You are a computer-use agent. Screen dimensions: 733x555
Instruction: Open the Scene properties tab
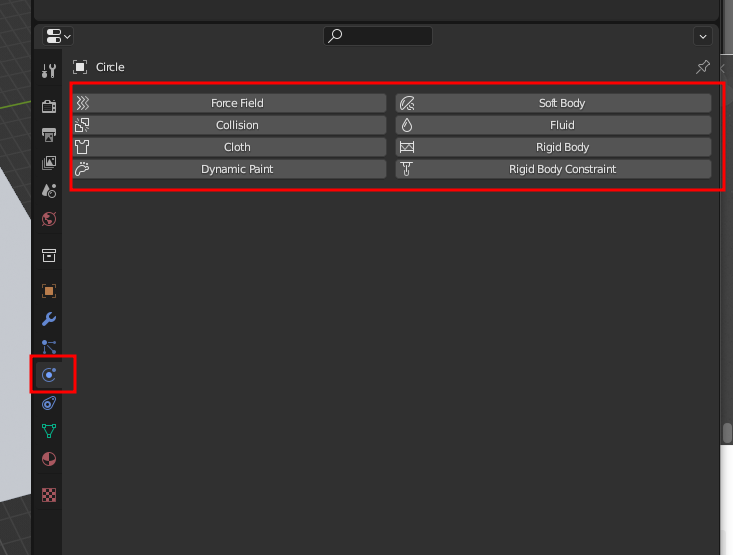[49, 191]
